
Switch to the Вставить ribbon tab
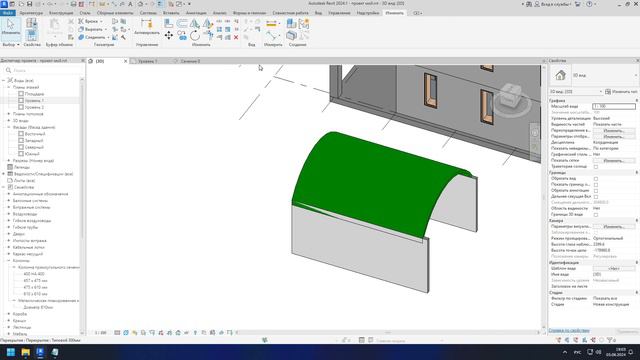[171, 13]
